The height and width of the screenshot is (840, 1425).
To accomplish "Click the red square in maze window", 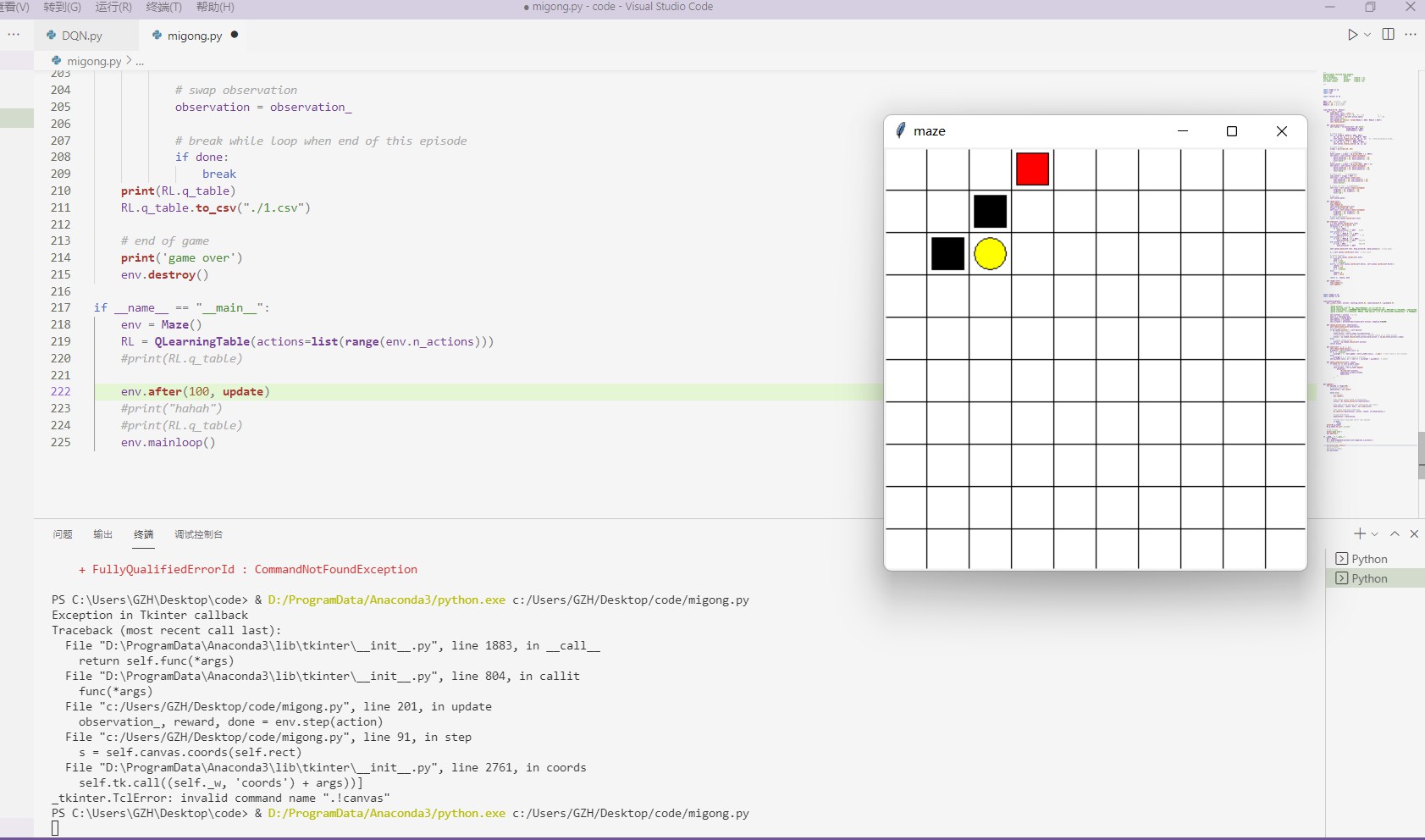I will 1032,169.
